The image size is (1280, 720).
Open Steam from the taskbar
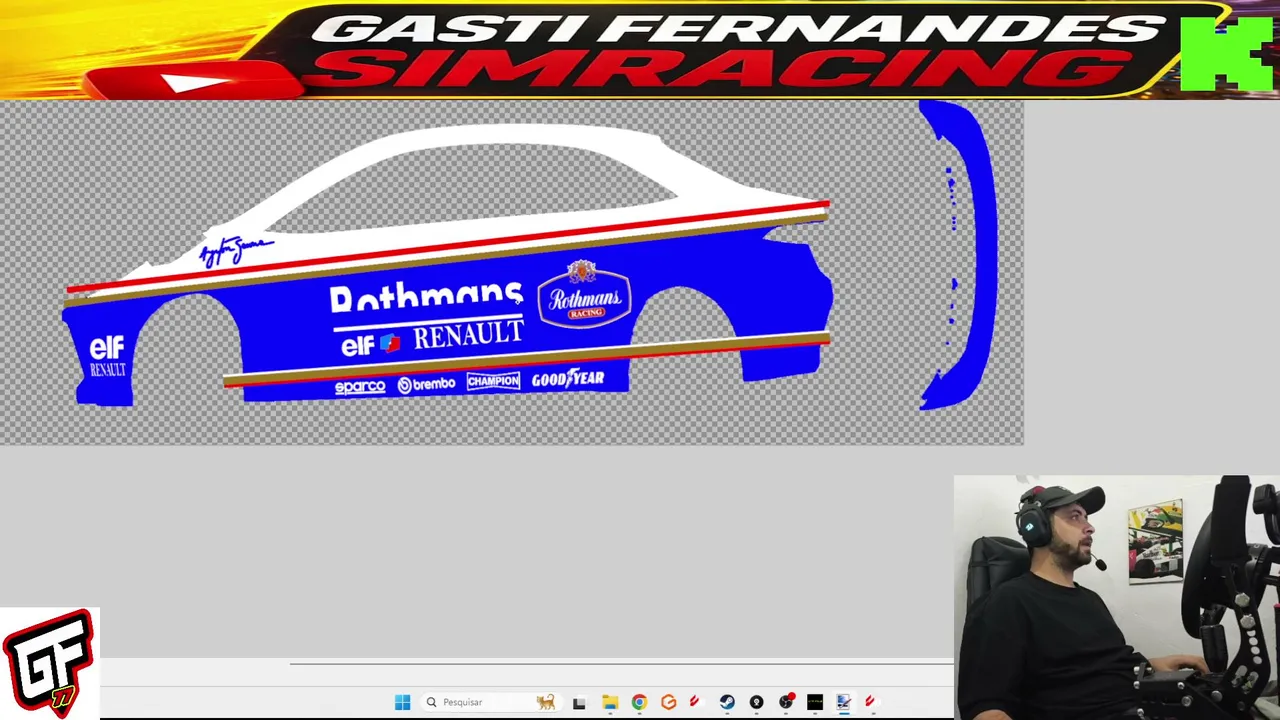coord(727,702)
